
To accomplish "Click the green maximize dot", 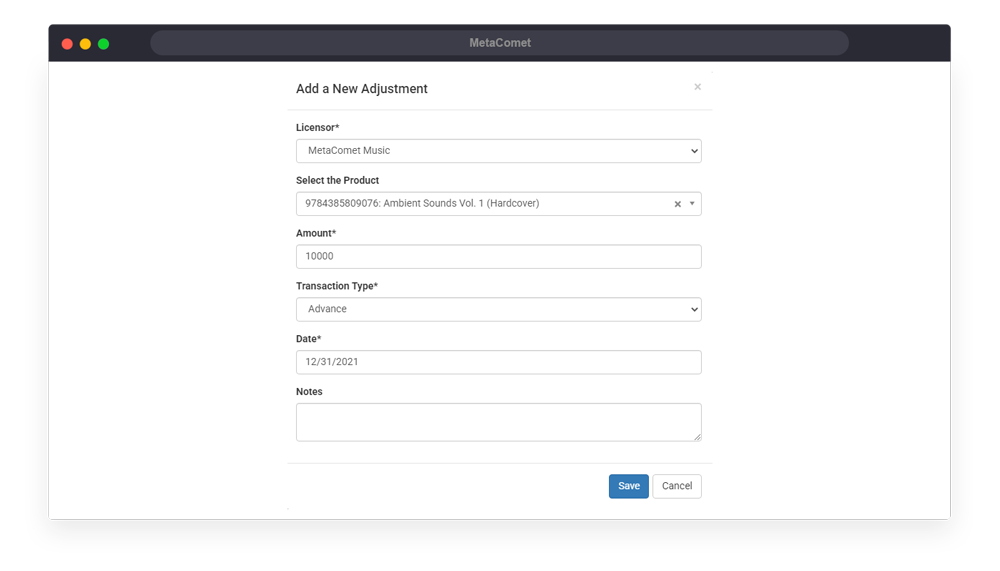I will pos(103,43).
